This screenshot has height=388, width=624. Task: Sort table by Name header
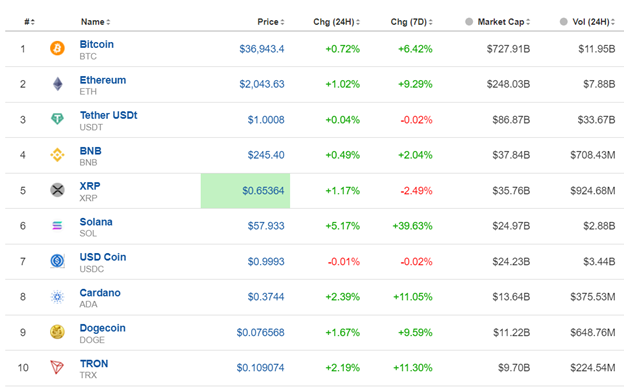point(96,22)
